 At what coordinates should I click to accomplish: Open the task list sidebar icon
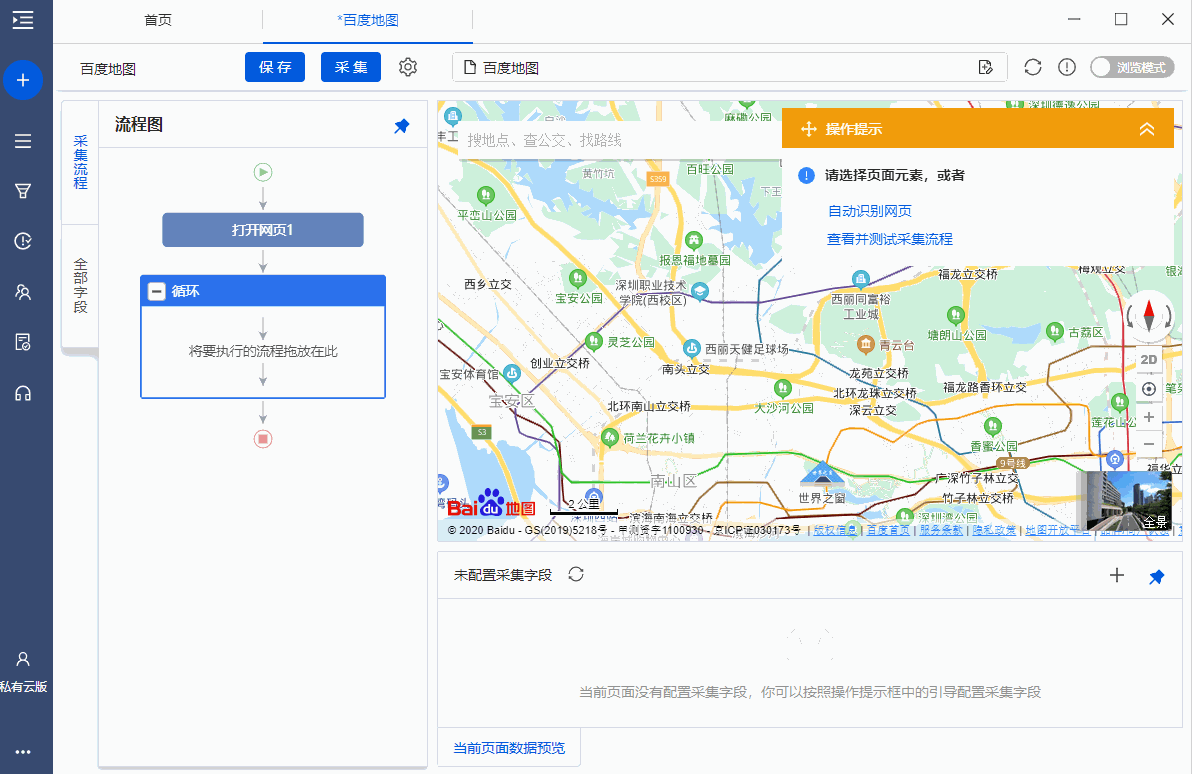tap(23, 141)
